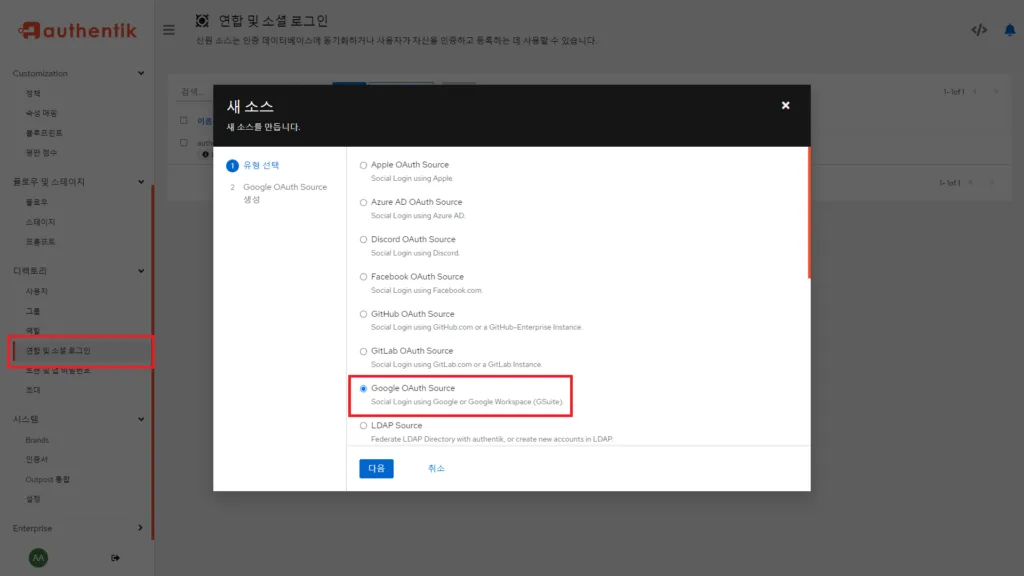The width and height of the screenshot is (1024, 576).
Task: Open the notifications bell
Action: [1009, 29]
